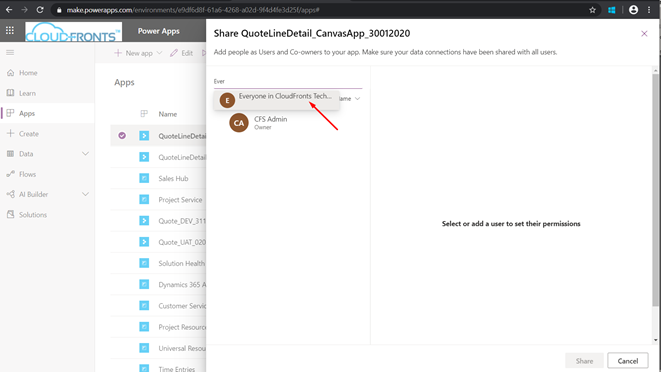Click the browser address bar URL

193,10
